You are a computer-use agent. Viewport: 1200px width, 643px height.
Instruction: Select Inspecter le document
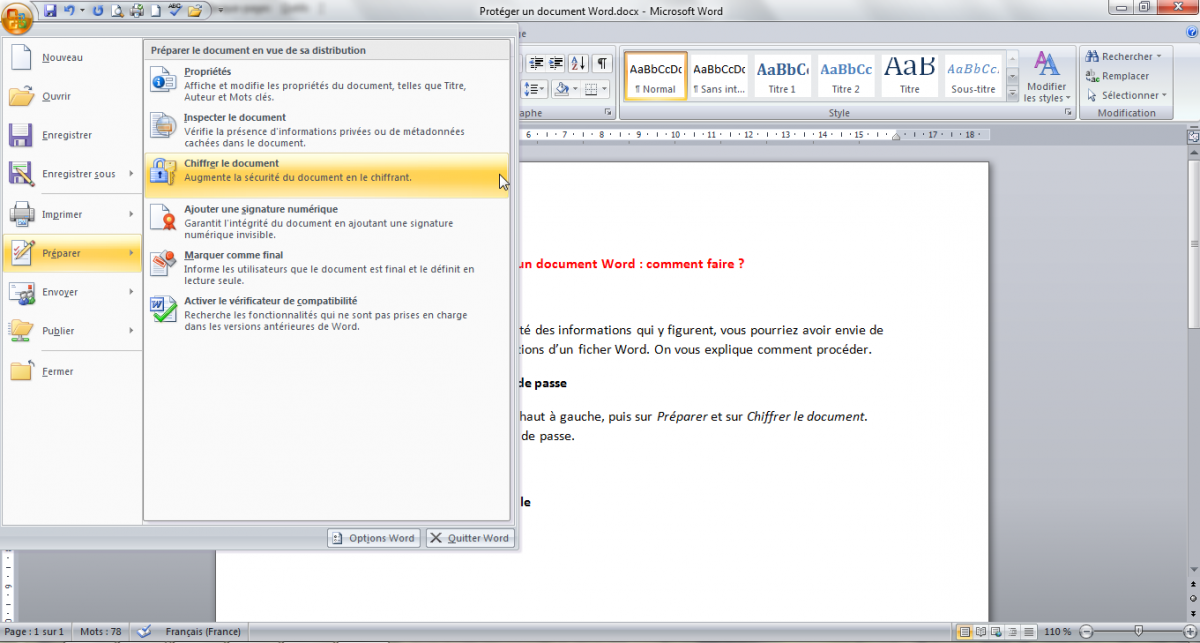[x=327, y=130]
